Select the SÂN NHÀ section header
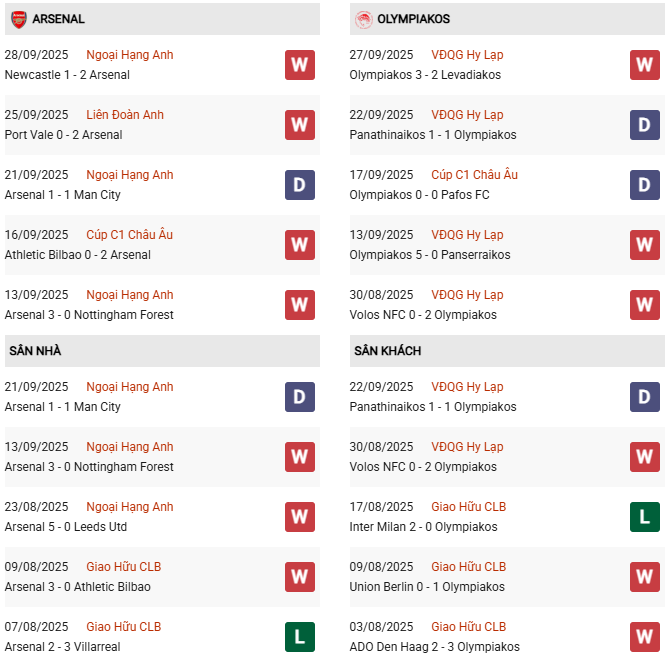Image resolution: width=666 pixels, height=662 pixels. click(x=35, y=351)
